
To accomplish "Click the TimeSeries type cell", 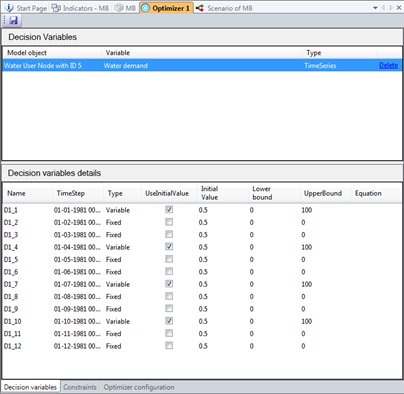I will tap(320, 66).
